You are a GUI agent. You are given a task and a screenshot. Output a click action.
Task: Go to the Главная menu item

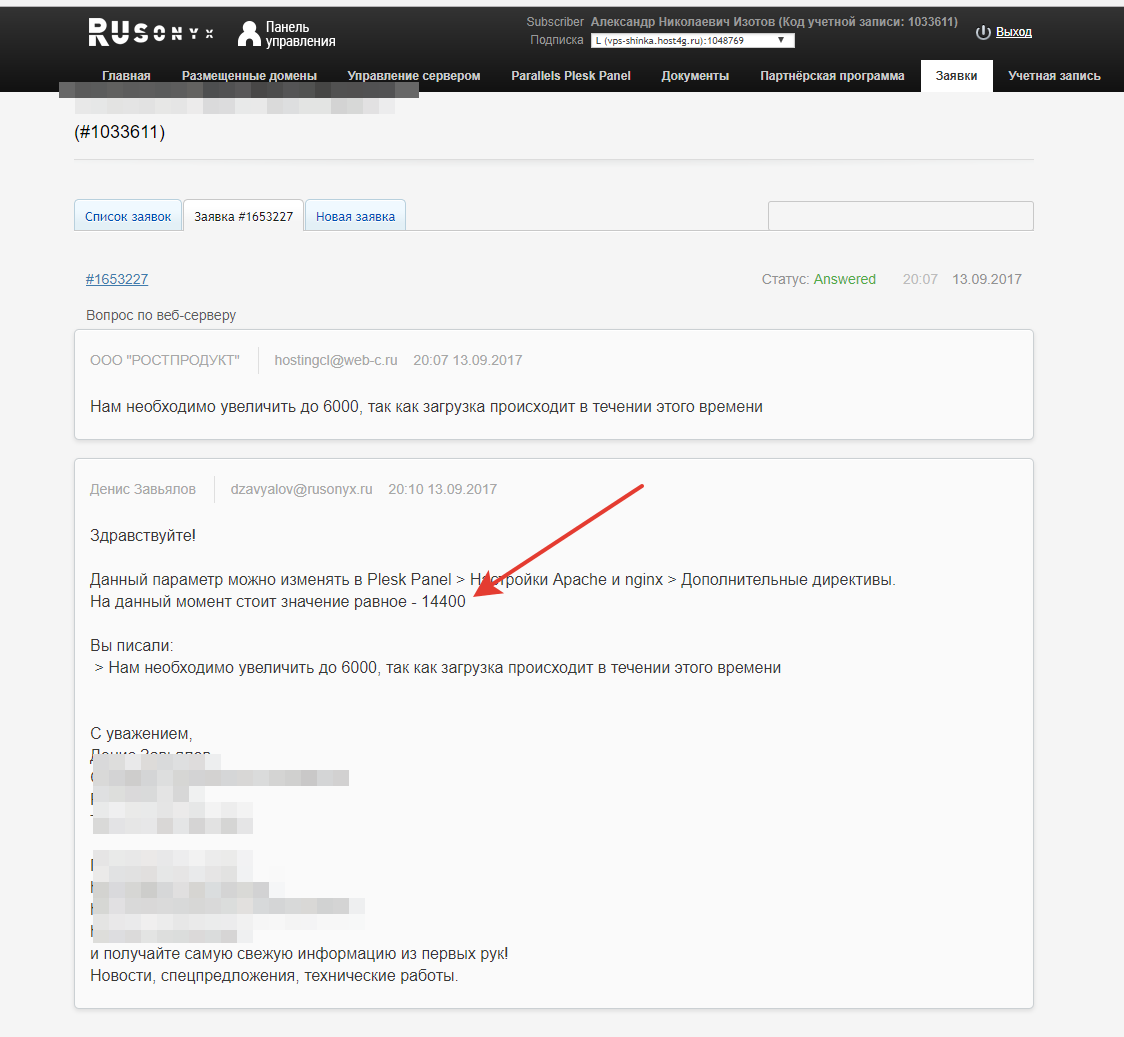(x=126, y=76)
